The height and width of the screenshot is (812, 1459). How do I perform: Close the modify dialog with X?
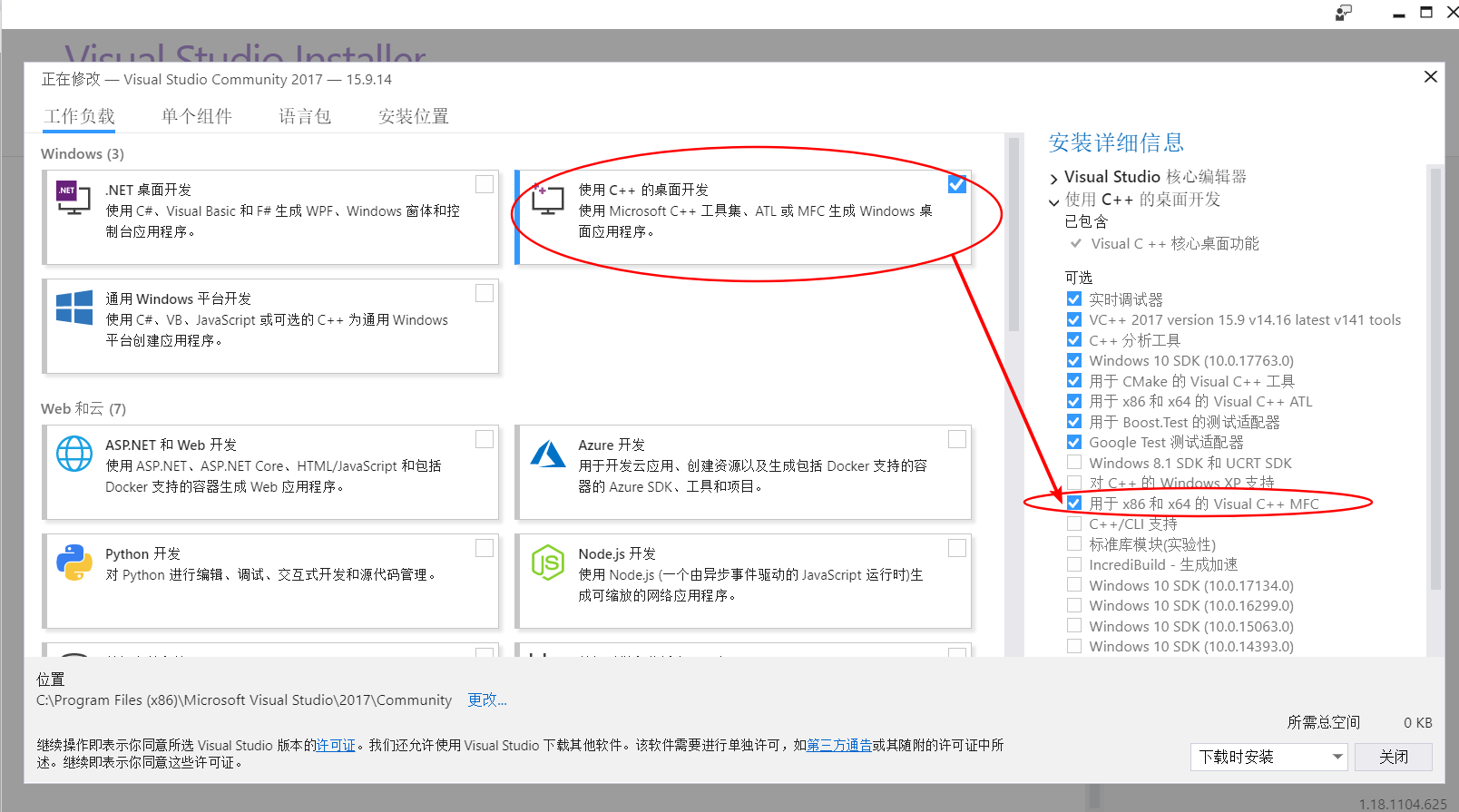point(1431,77)
